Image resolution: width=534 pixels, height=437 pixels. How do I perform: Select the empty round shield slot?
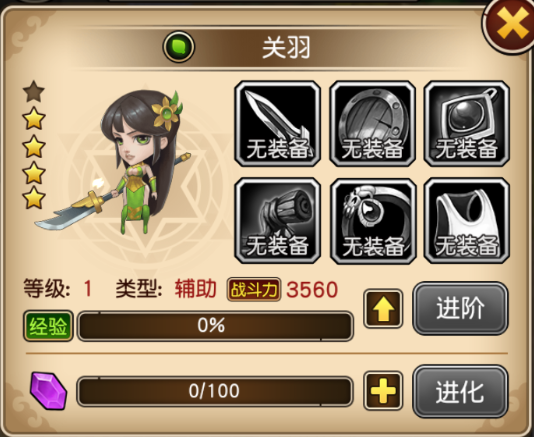373,124
